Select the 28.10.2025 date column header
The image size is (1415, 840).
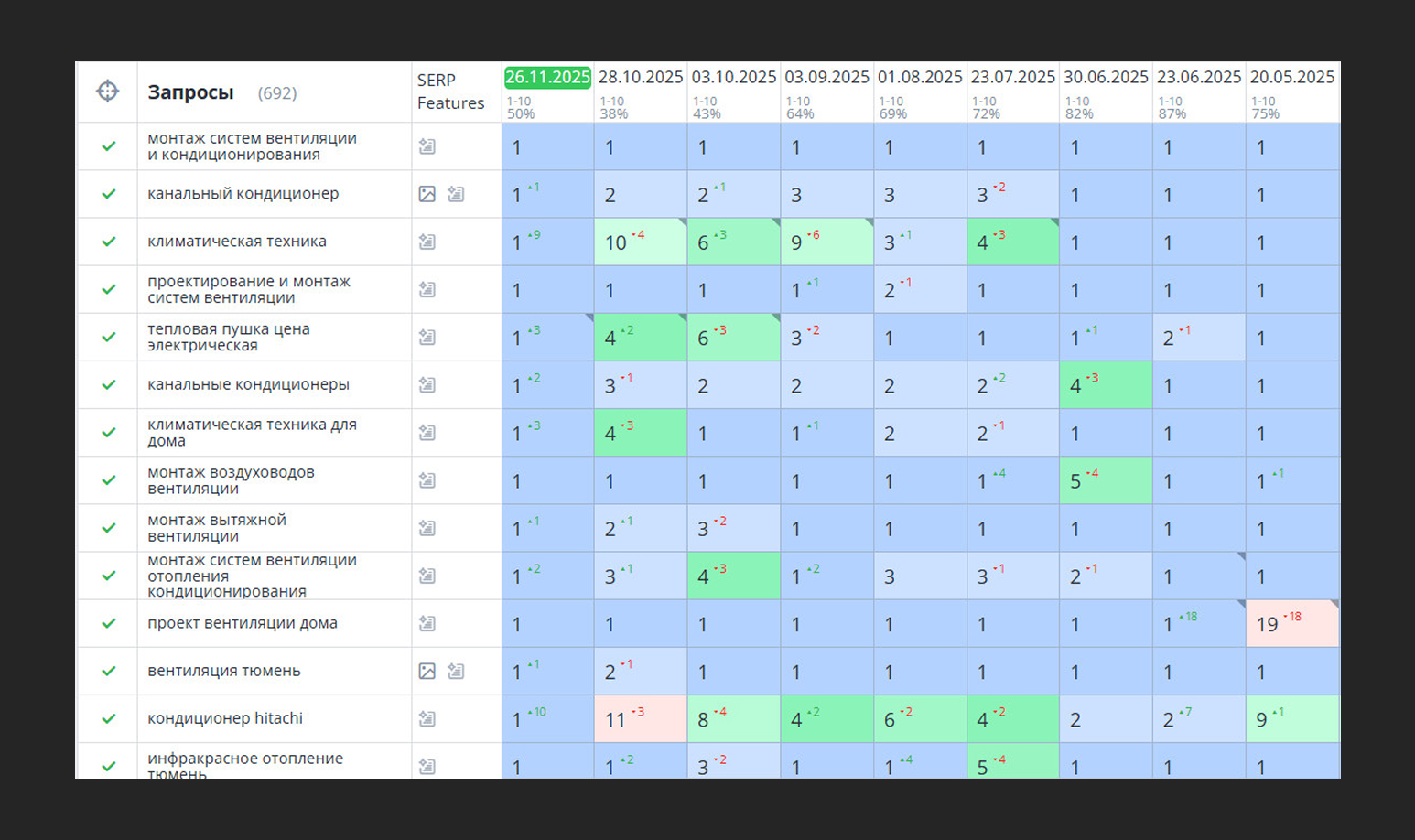(x=641, y=77)
